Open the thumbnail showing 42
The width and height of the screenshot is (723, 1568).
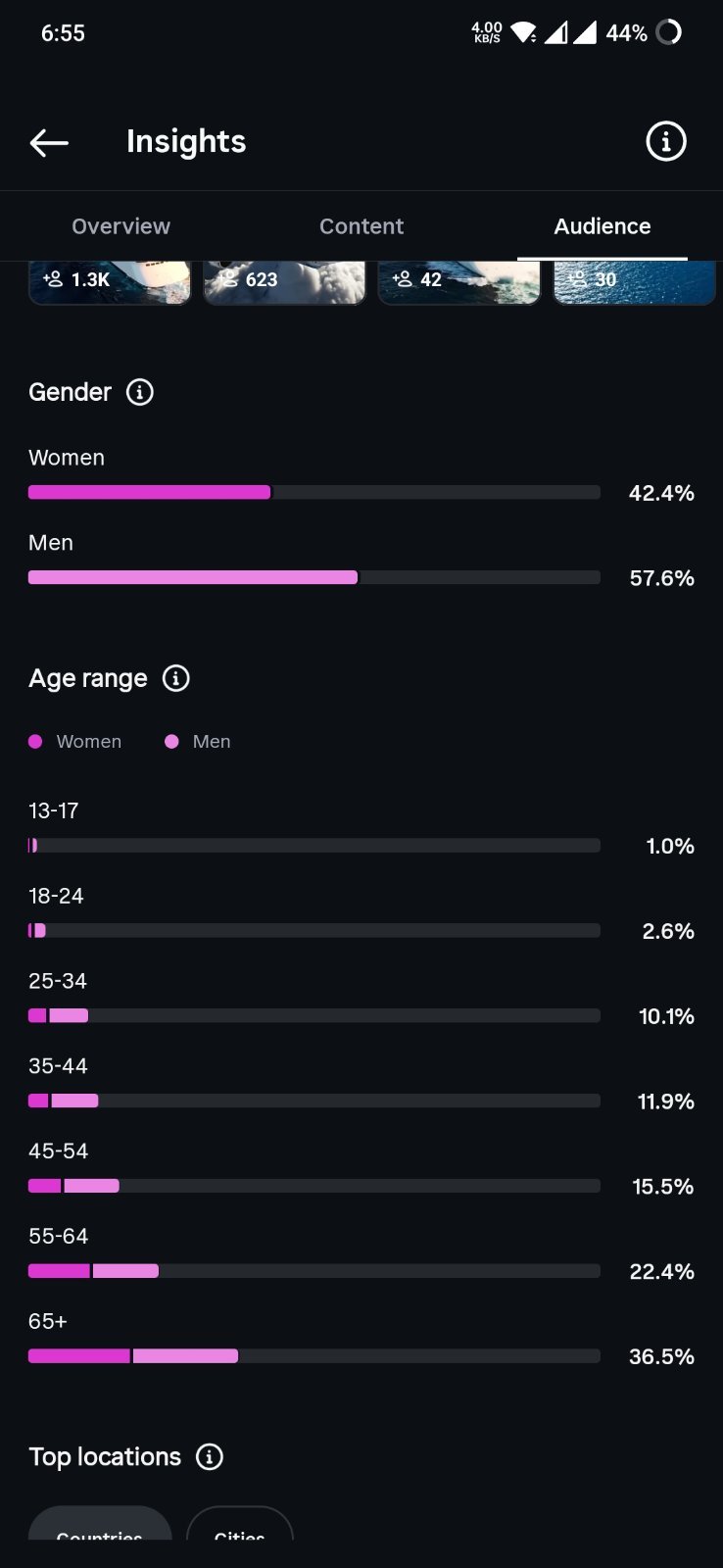click(458, 282)
